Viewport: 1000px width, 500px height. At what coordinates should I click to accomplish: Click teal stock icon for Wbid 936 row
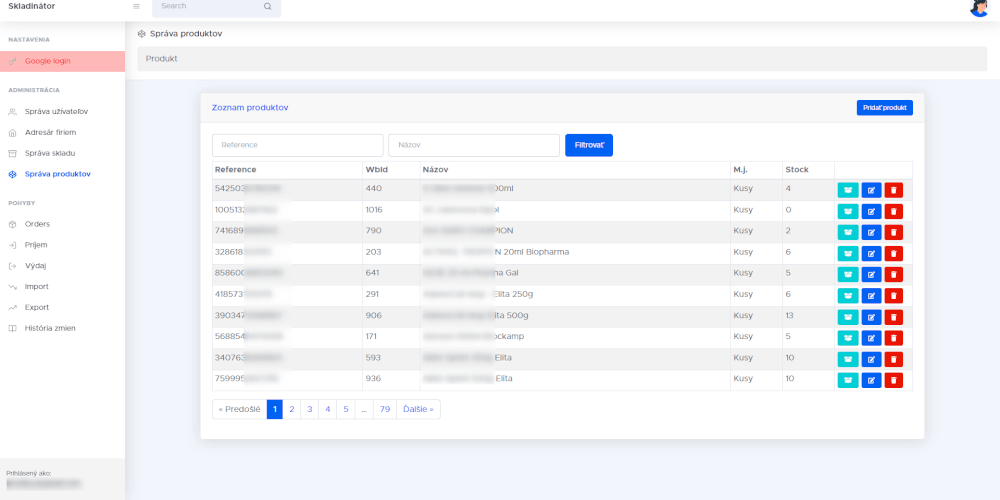(848, 380)
